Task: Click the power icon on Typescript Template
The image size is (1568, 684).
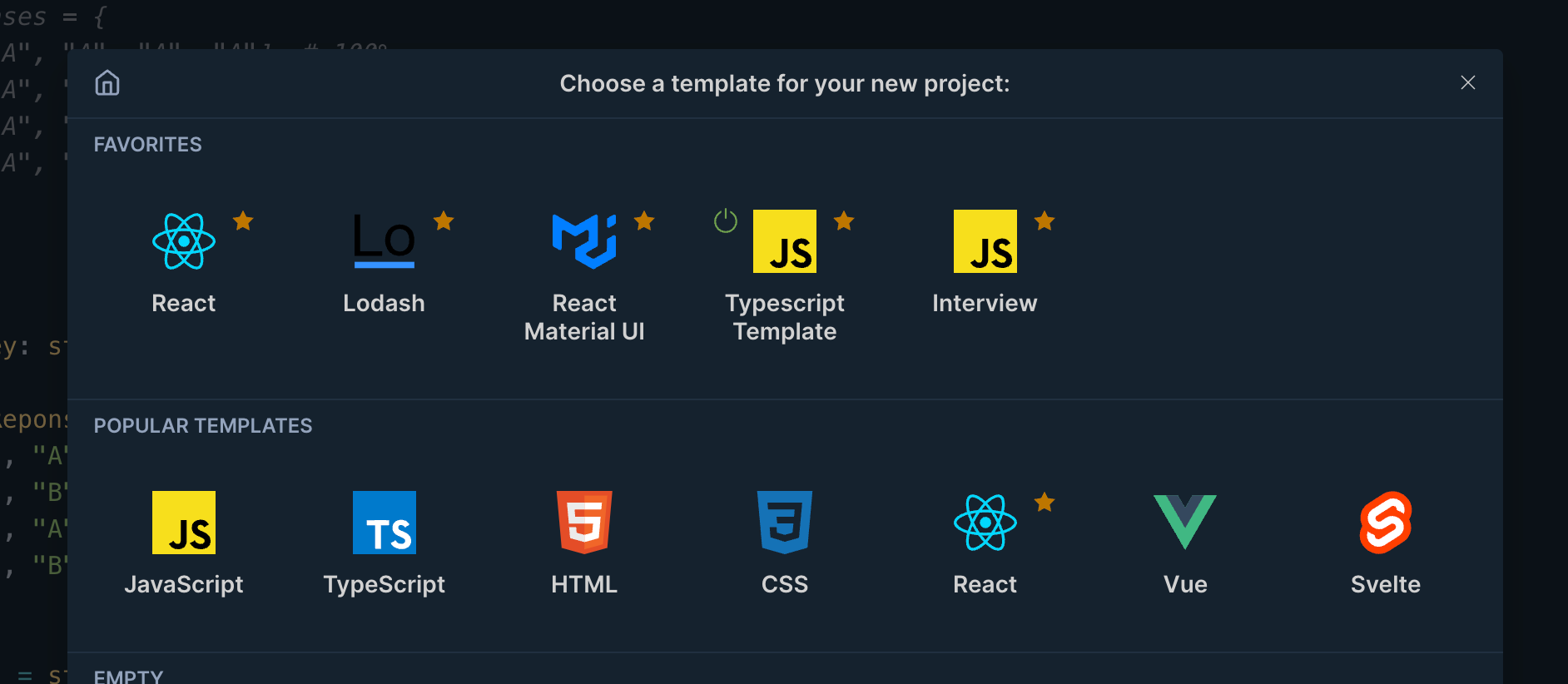Action: coord(726,221)
